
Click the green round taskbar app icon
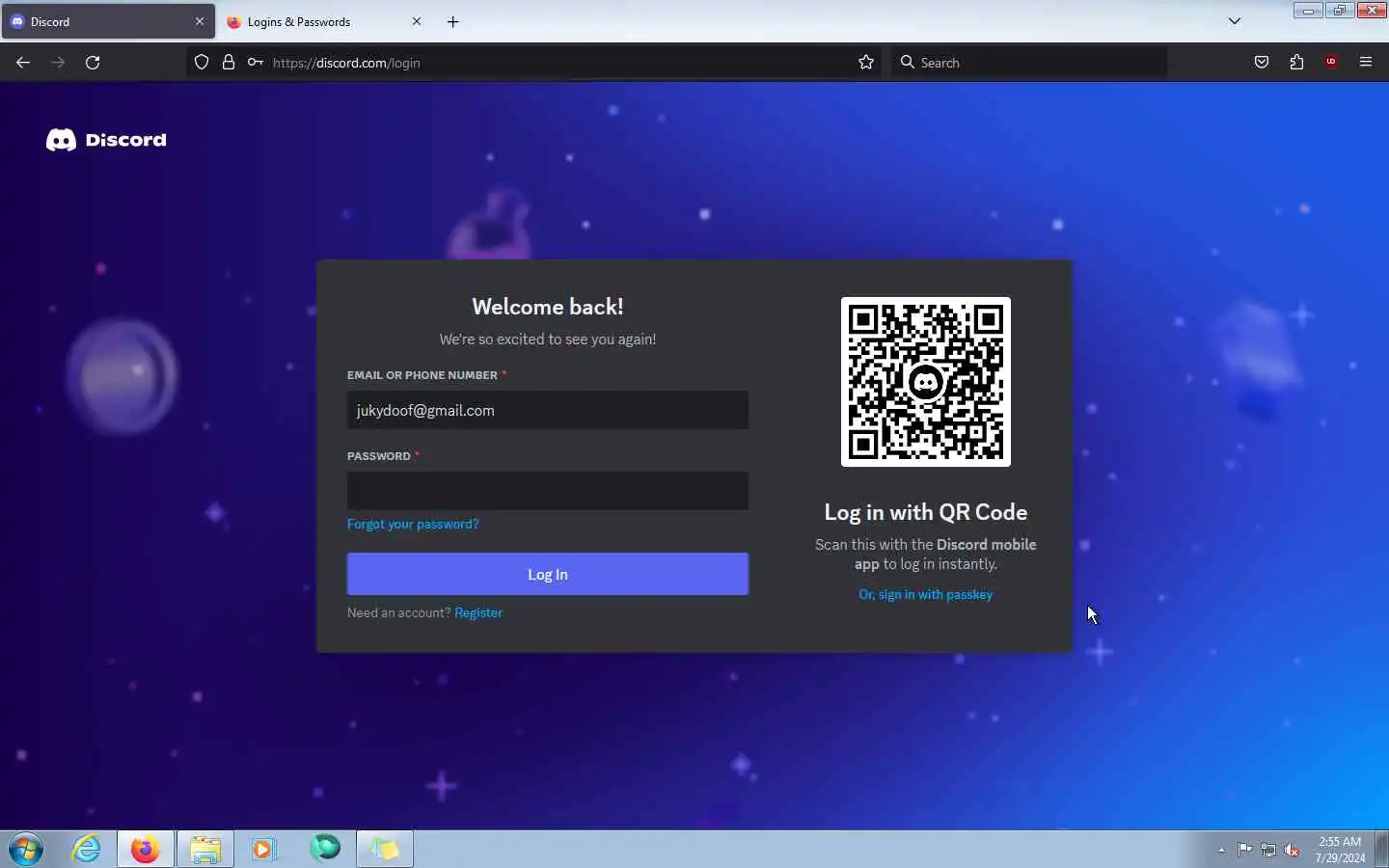[325, 849]
